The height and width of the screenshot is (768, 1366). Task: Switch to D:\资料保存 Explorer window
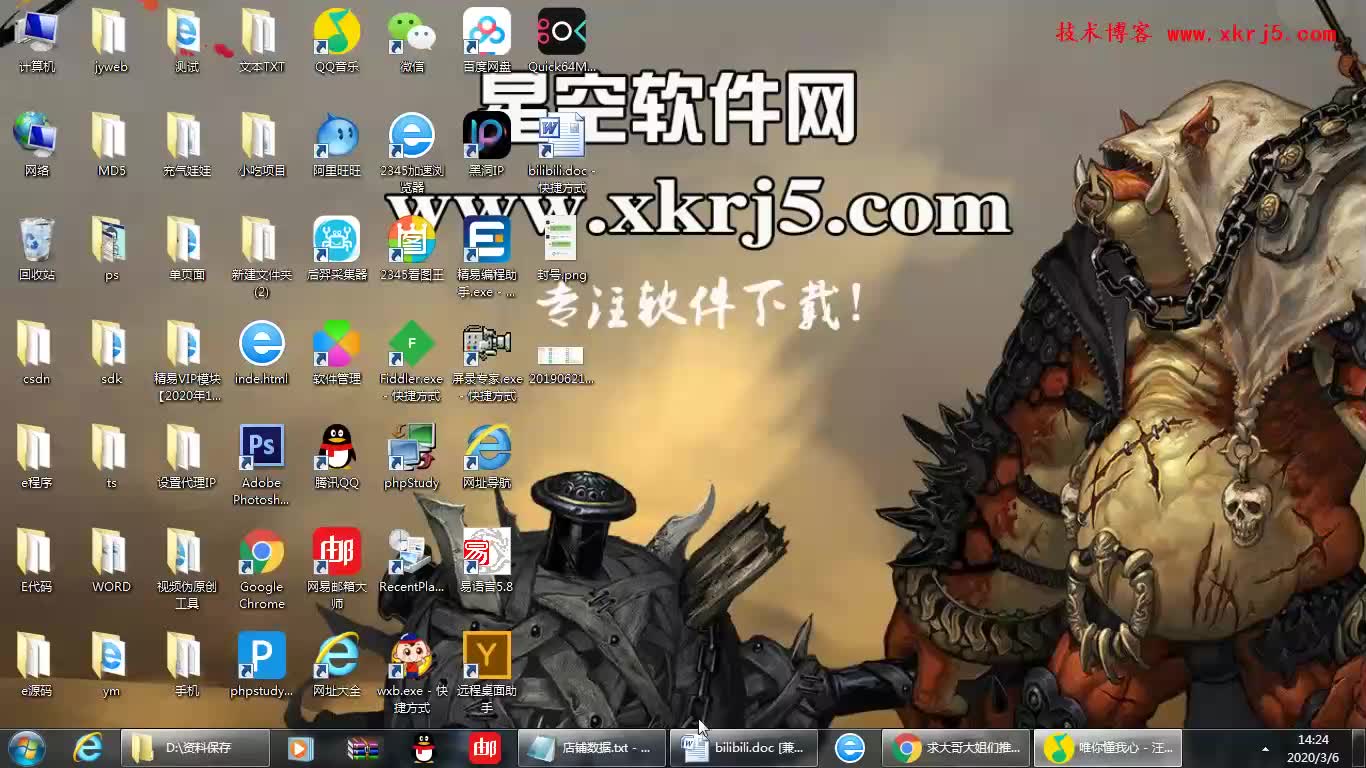click(x=195, y=747)
